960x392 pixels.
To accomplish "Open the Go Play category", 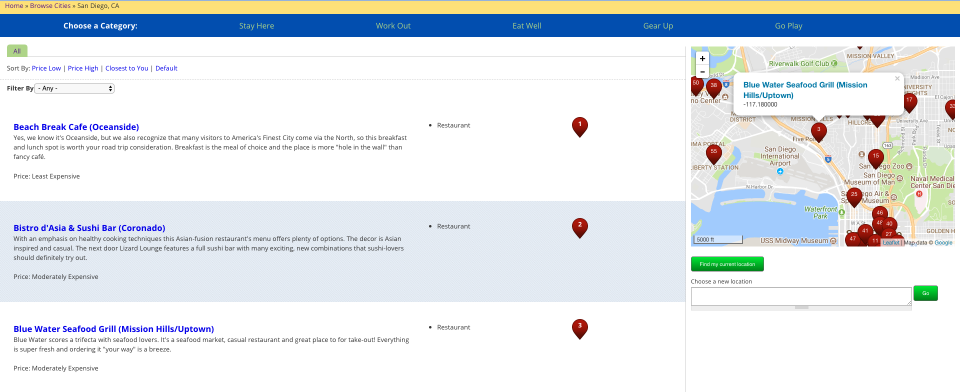I will [789, 26].
